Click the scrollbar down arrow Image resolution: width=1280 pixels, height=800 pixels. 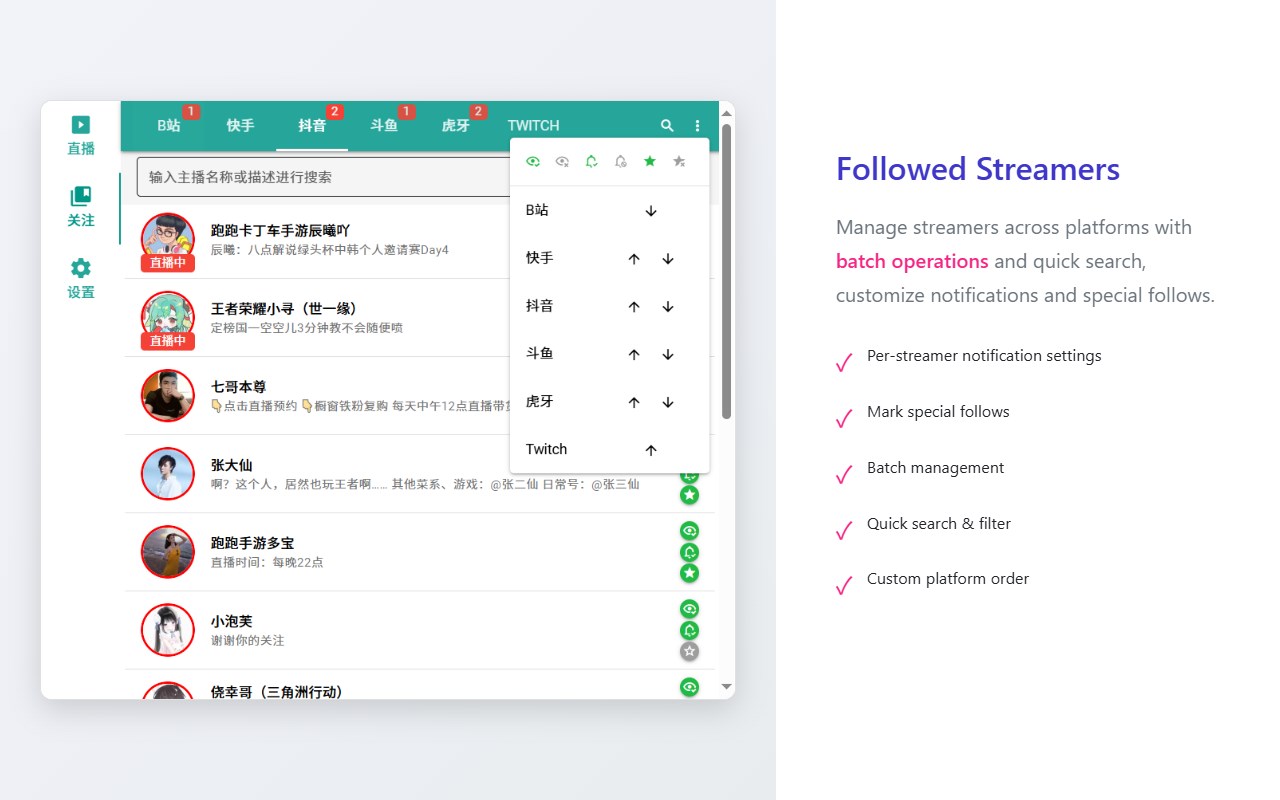(x=727, y=687)
